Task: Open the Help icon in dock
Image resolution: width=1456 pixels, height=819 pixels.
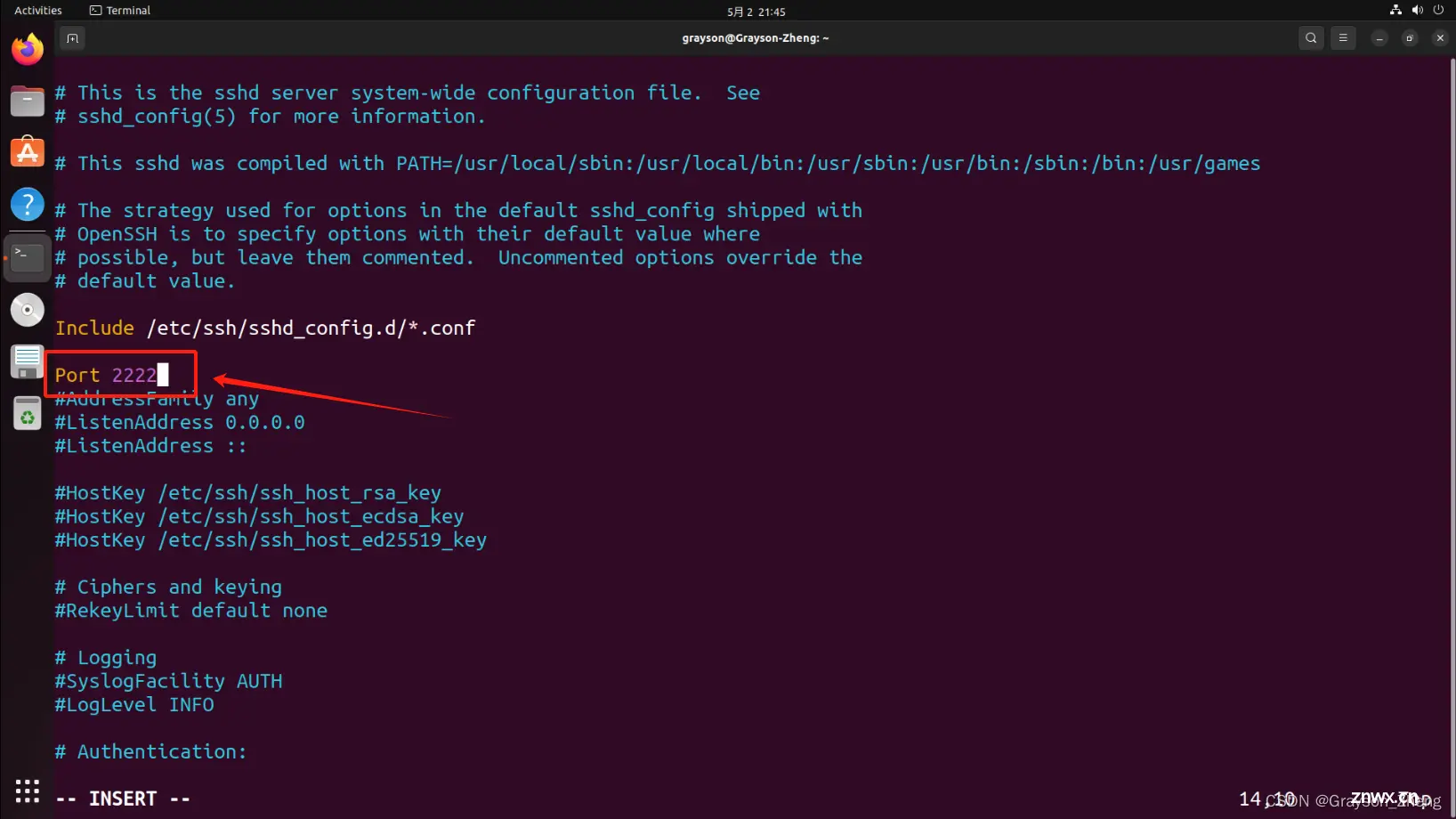Action: (x=28, y=205)
